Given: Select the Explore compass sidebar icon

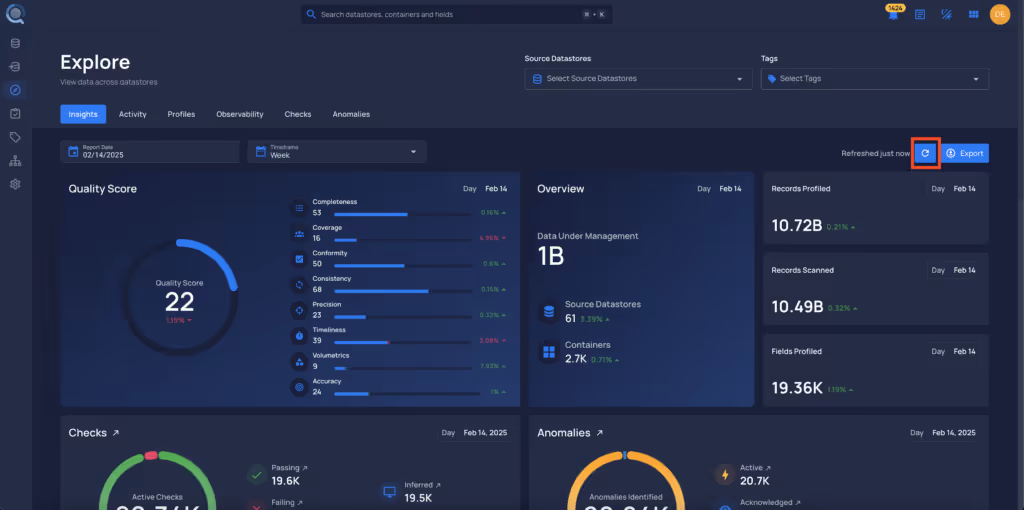Looking at the screenshot, I should [15, 90].
